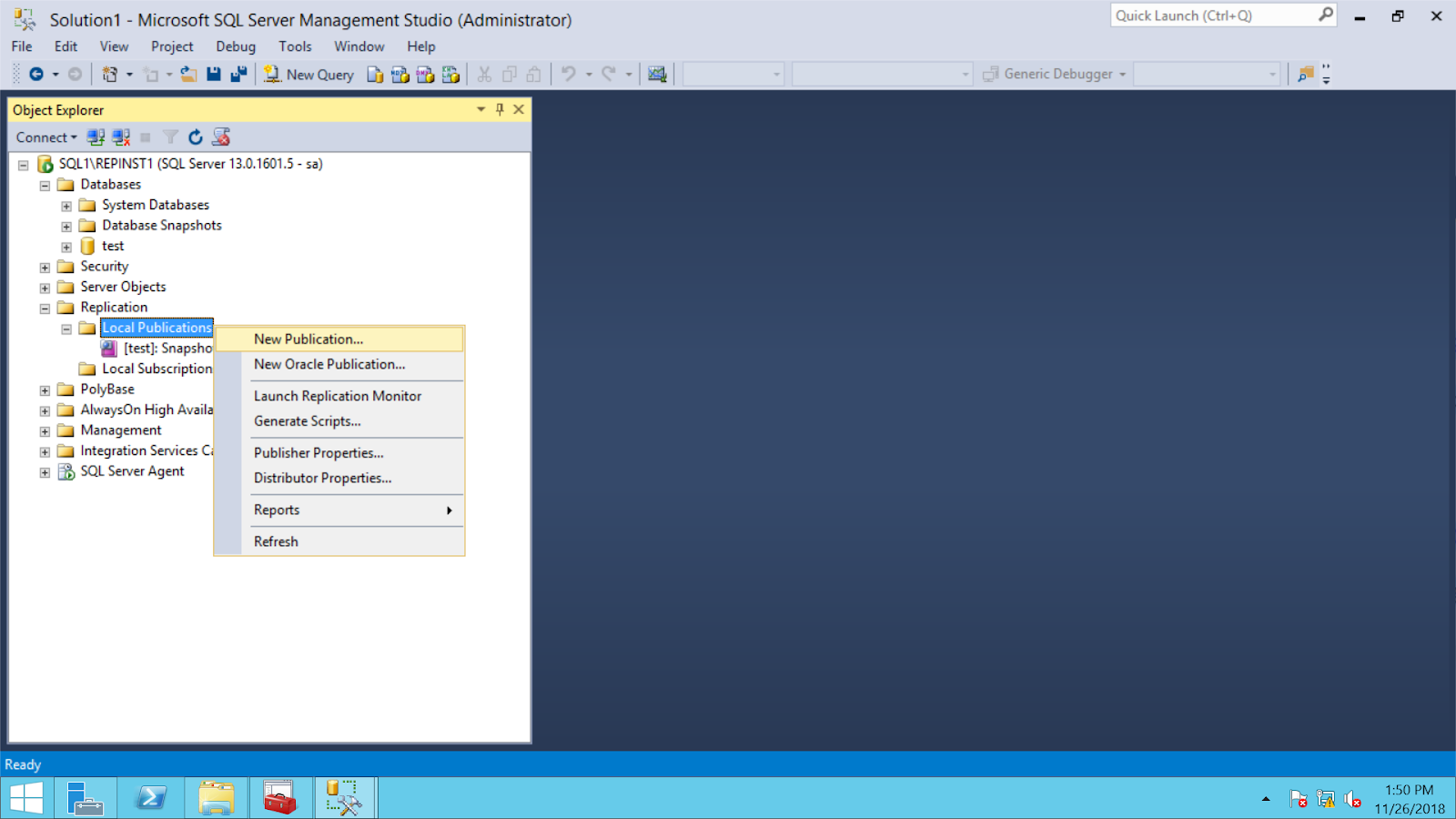Viewport: 1456px width, 819px height.
Task: Open a saved query file
Action: pyautogui.click(x=188, y=74)
